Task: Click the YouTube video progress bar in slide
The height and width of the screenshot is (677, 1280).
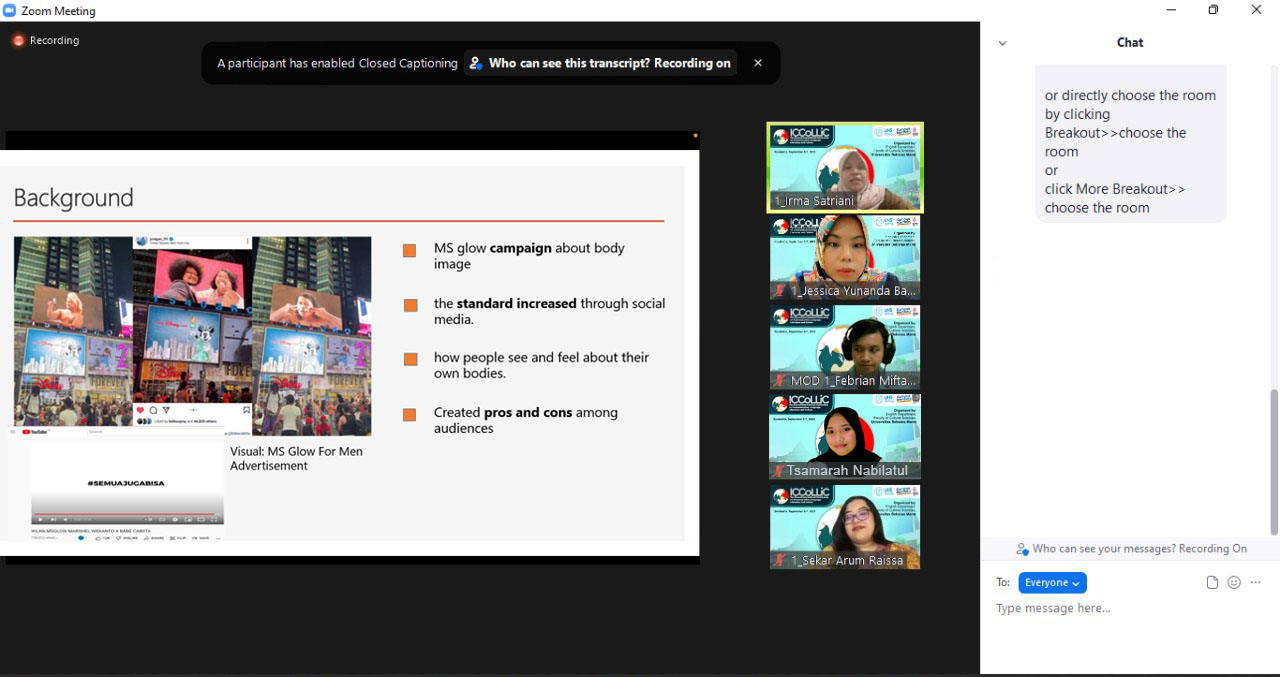Action: point(127,514)
